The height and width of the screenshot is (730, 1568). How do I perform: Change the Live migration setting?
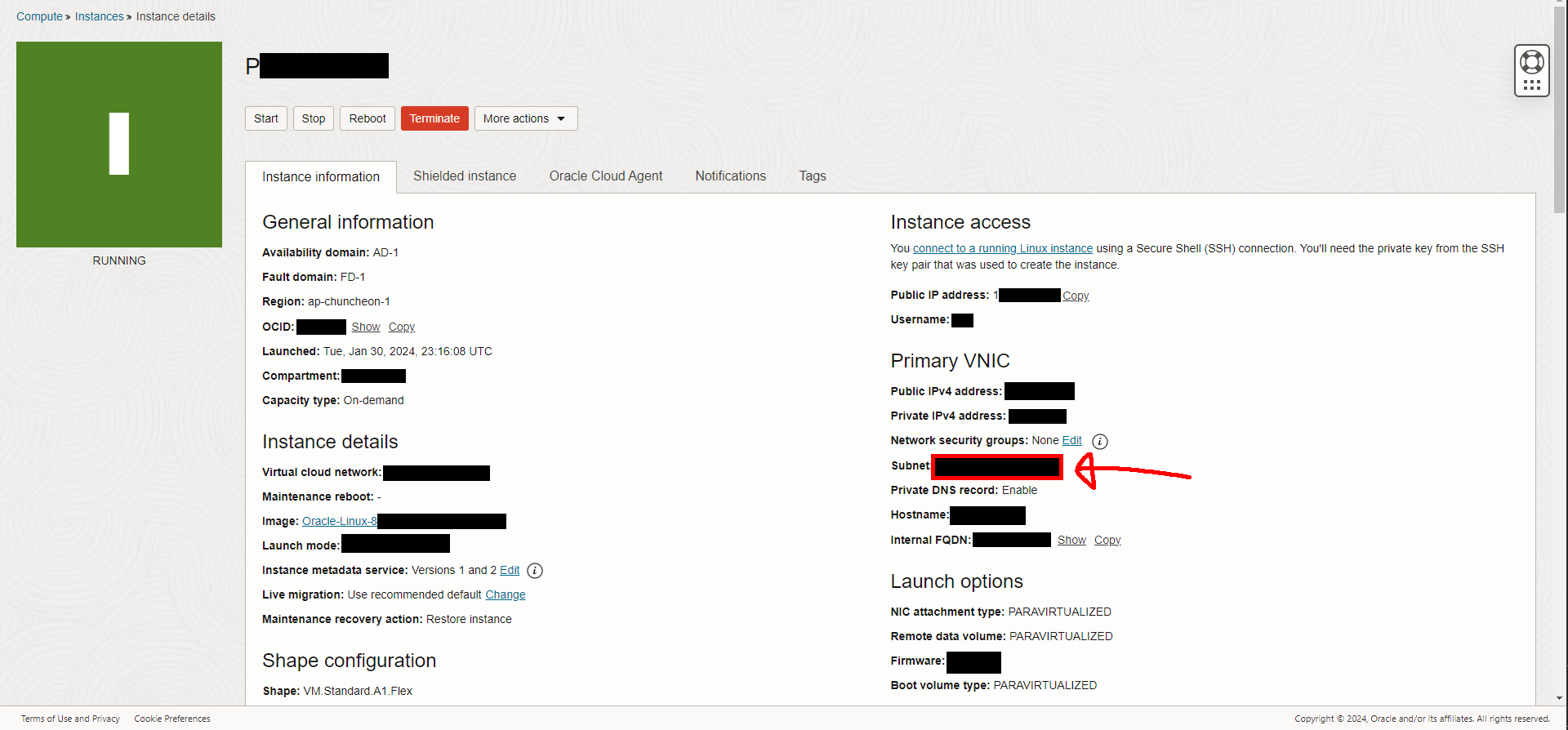click(x=506, y=594)
